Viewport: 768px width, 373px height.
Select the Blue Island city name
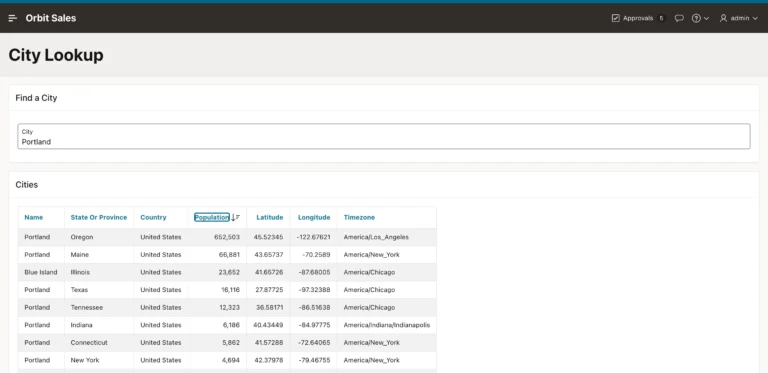tap(41, 272)
